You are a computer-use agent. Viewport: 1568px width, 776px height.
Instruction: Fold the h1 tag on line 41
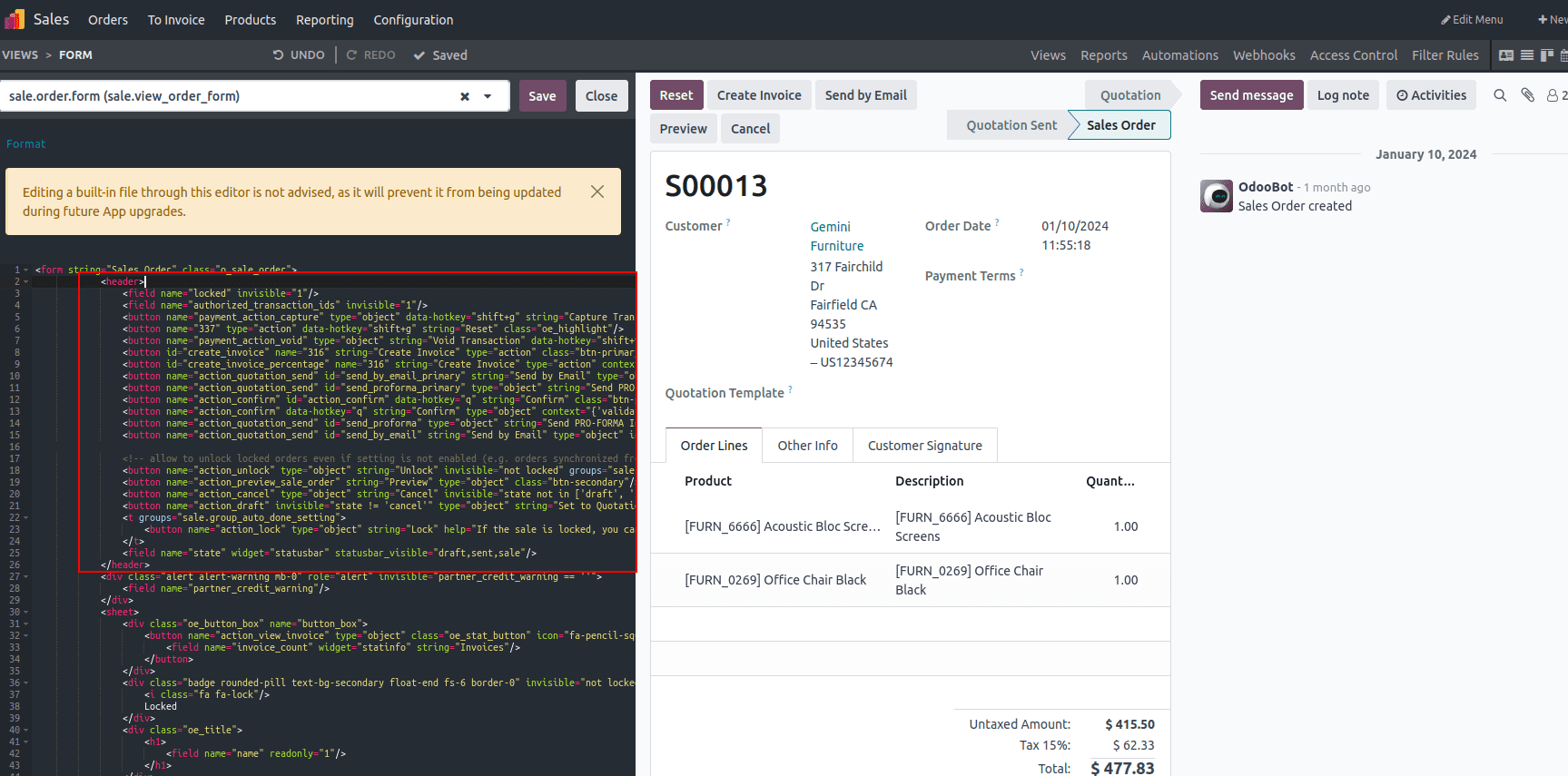click(x=26, y=742)
